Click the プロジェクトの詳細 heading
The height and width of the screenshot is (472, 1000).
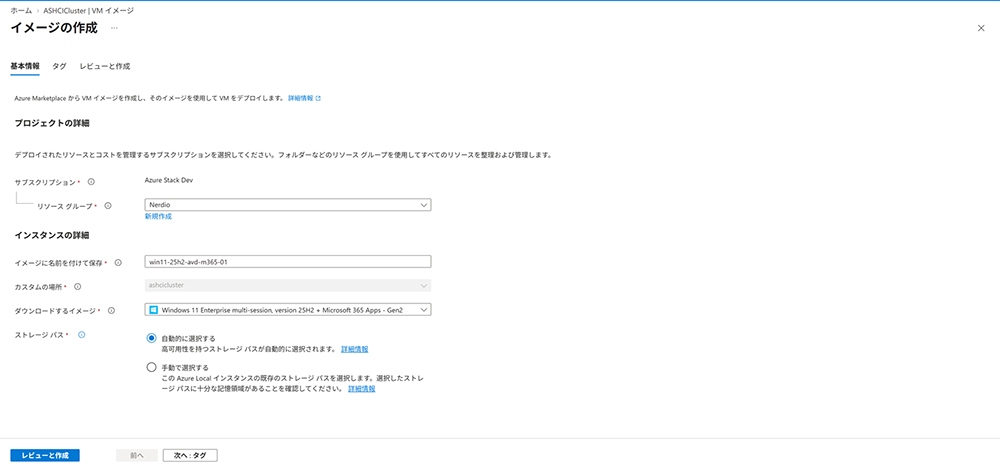pos(52,123)
